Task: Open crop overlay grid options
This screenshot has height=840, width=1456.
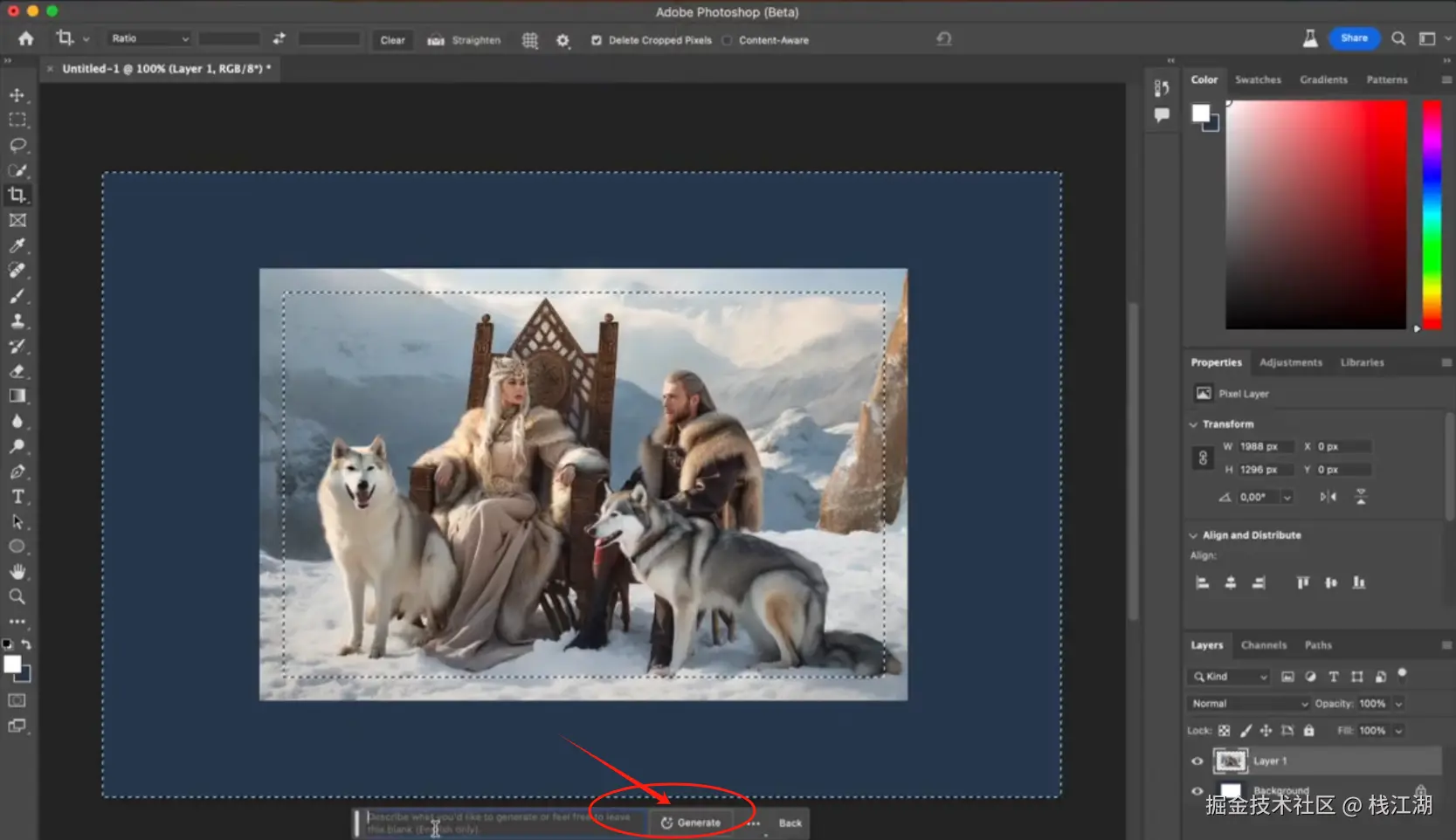Action: coord(529,40)
